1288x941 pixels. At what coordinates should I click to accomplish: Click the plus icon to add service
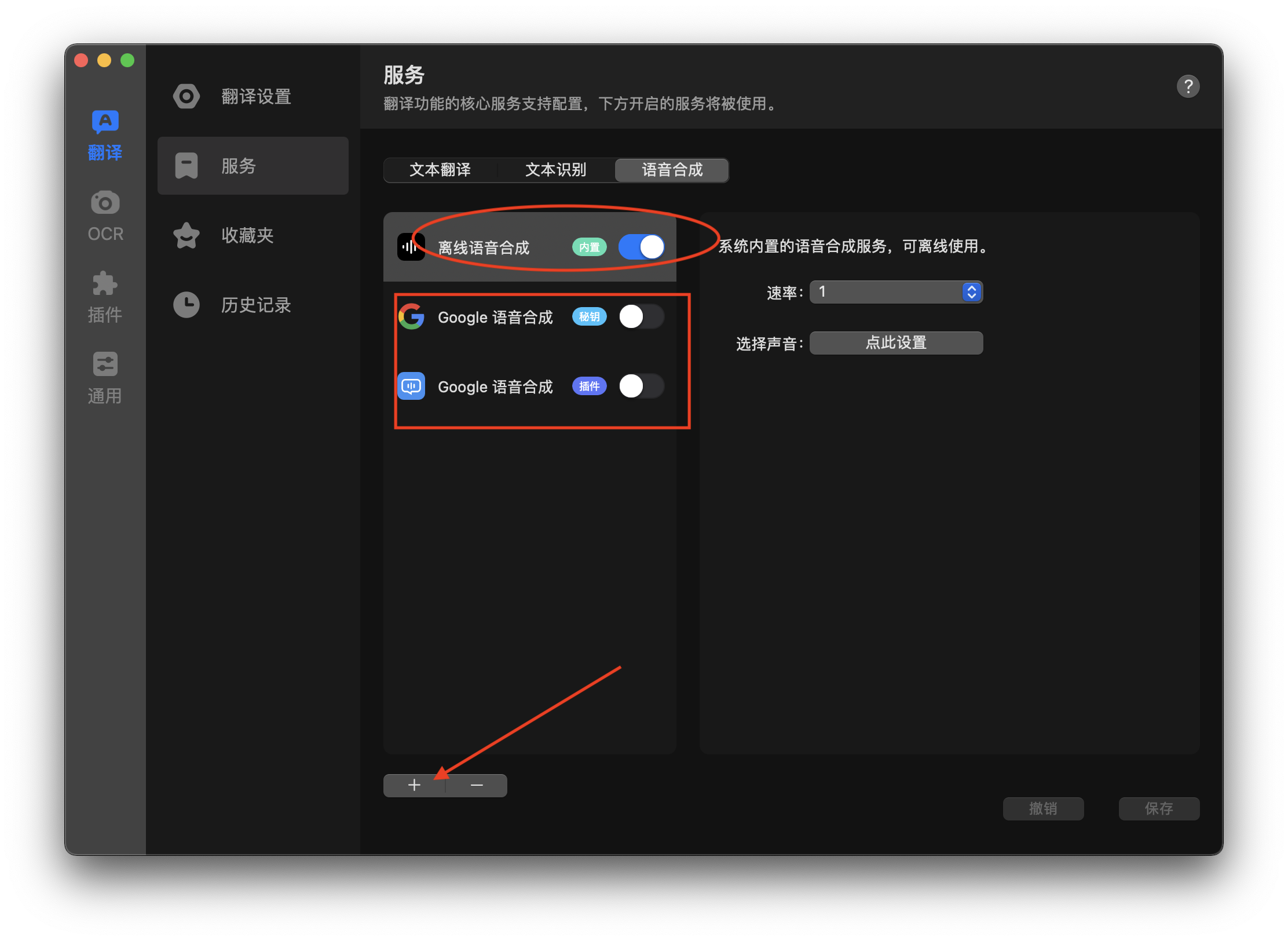pyautogui.click(x=414, y=785)
